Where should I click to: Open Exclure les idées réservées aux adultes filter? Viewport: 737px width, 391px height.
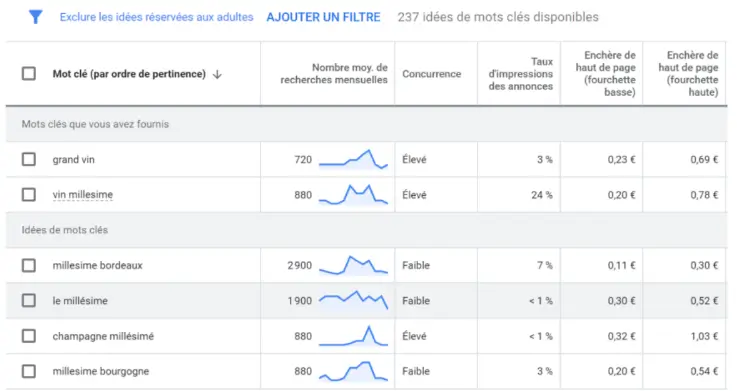point(157,17)
